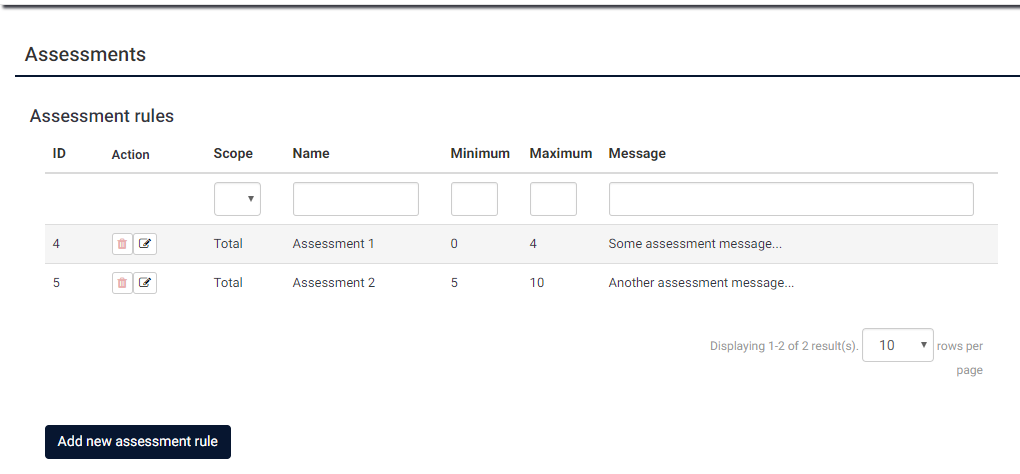Image resolution: width=1020 pixels, height=474 pixels.
Task: Sort by the ID column header
Action: [59, 153]
